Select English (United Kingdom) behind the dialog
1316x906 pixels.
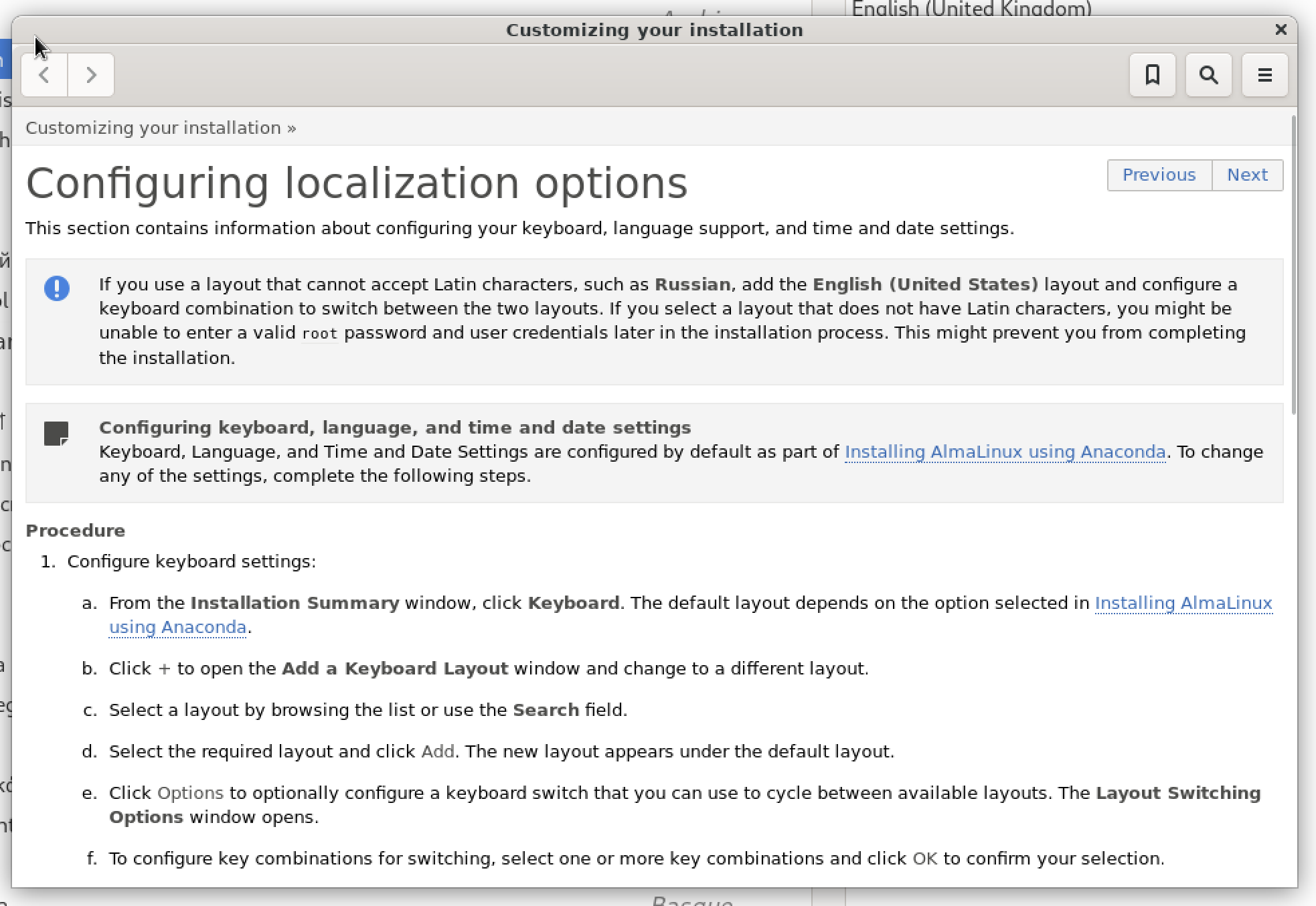pos(971,8)
